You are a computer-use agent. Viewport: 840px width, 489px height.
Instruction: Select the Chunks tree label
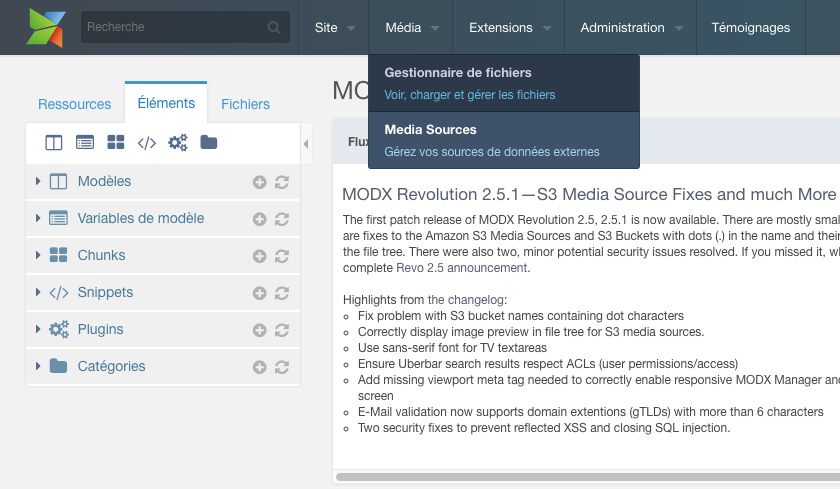(101, 255)
